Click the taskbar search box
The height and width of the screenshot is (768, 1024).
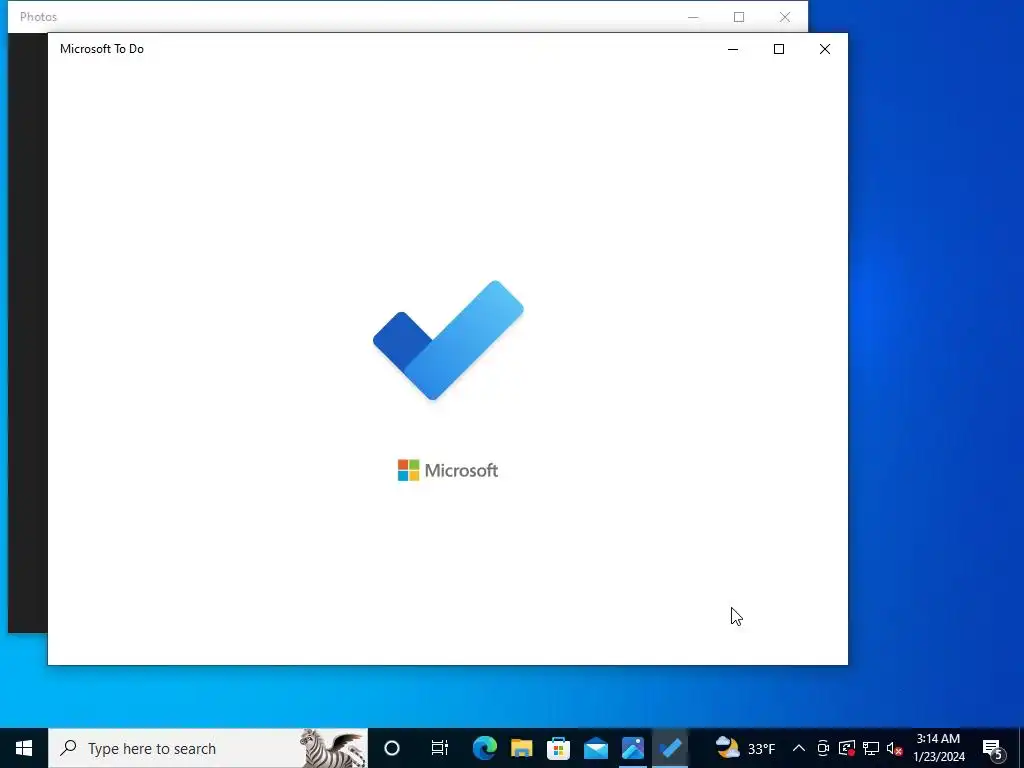(208, 748)
